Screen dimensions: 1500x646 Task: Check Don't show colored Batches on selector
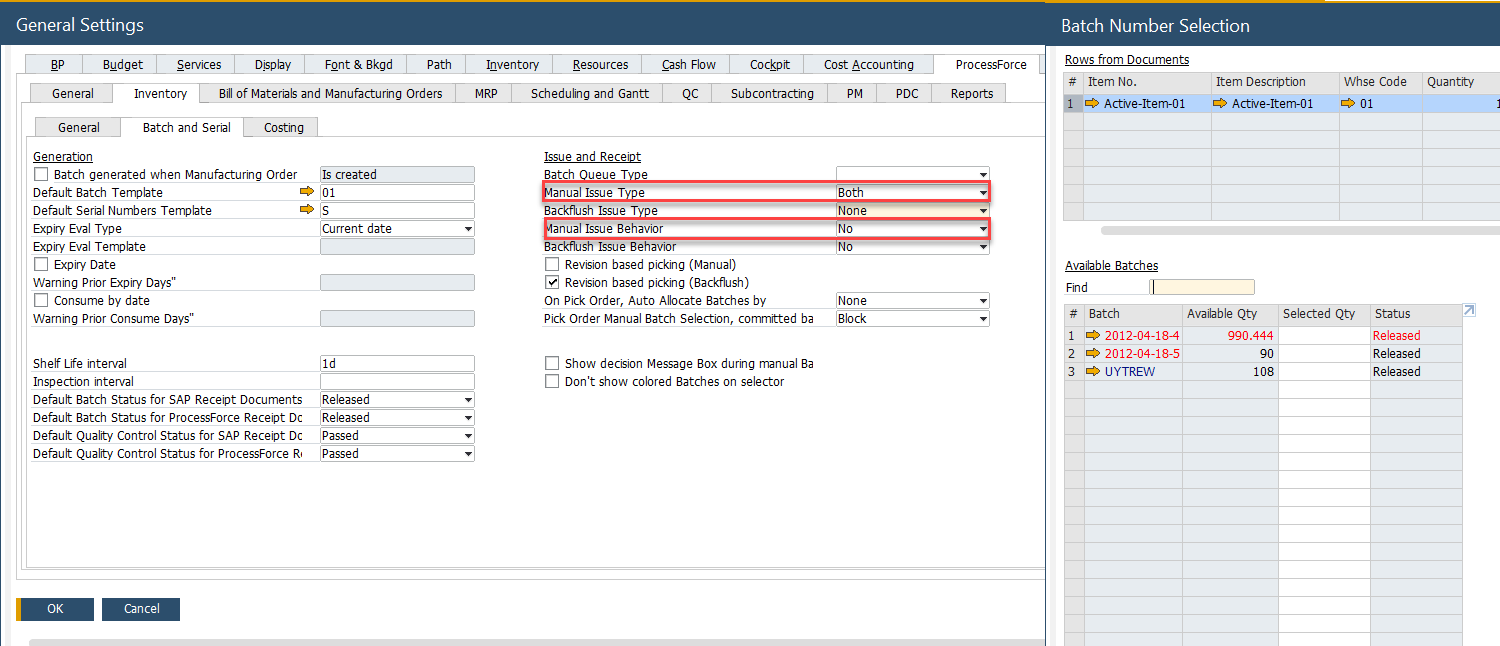point(552,381)
